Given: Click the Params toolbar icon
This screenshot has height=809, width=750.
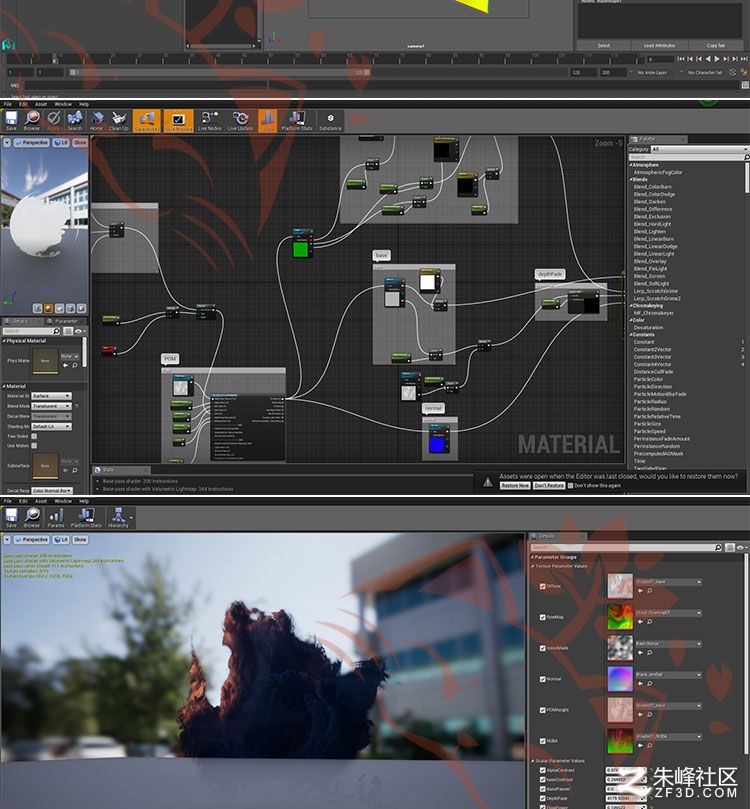Looking at the screenshot, I should 56,517.
